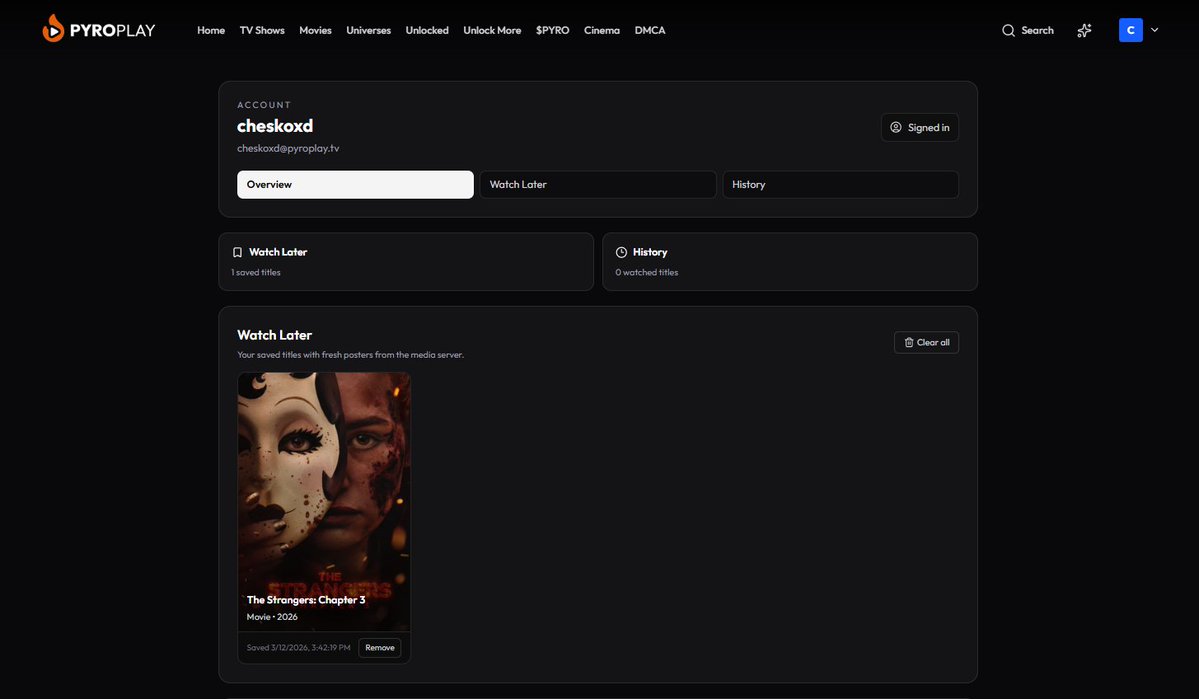Select the Overview tab
Viewport: 1199px width, 699px height.
pos(355,184)
